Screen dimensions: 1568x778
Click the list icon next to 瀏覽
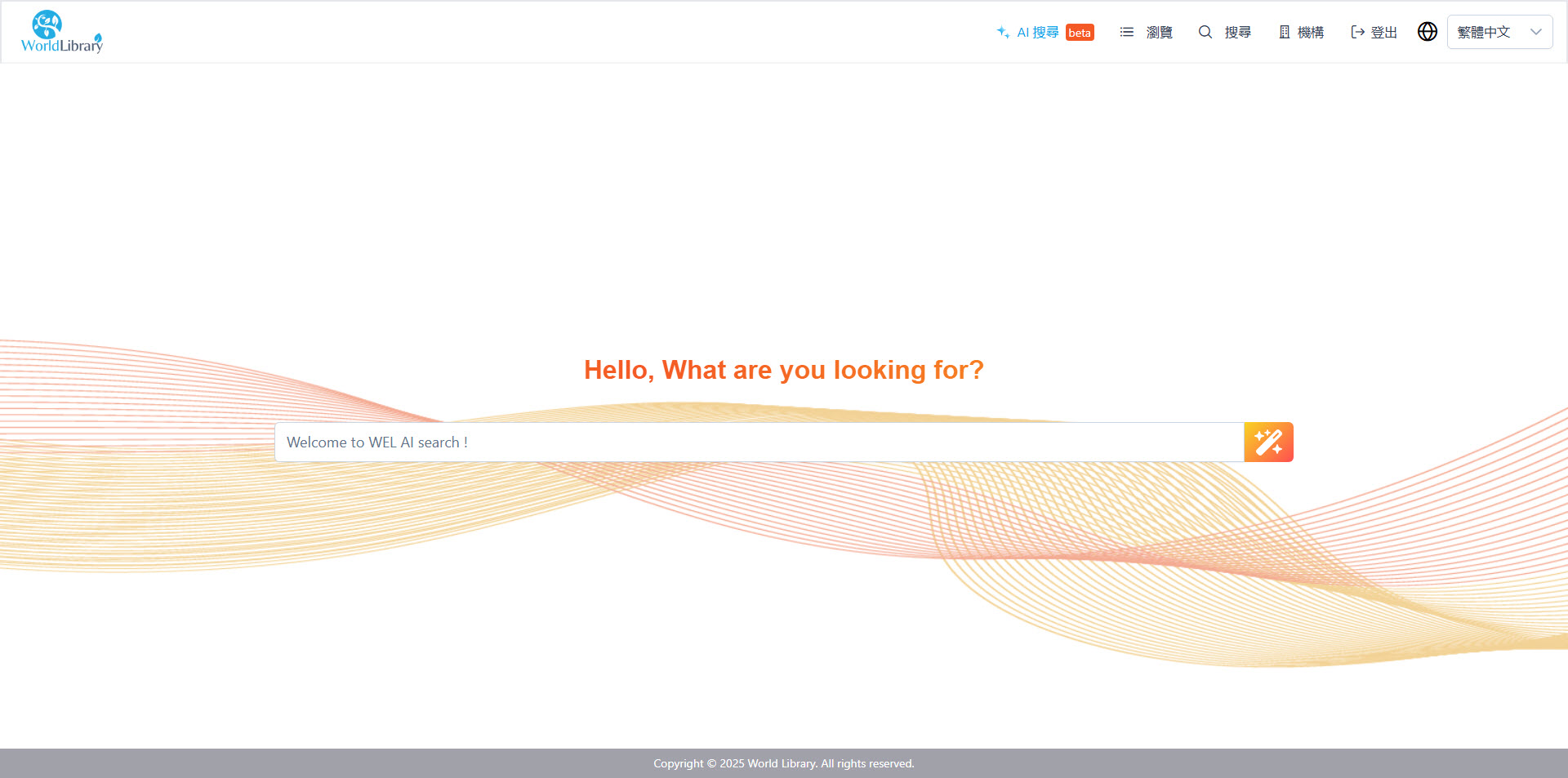pos(1126,32)
